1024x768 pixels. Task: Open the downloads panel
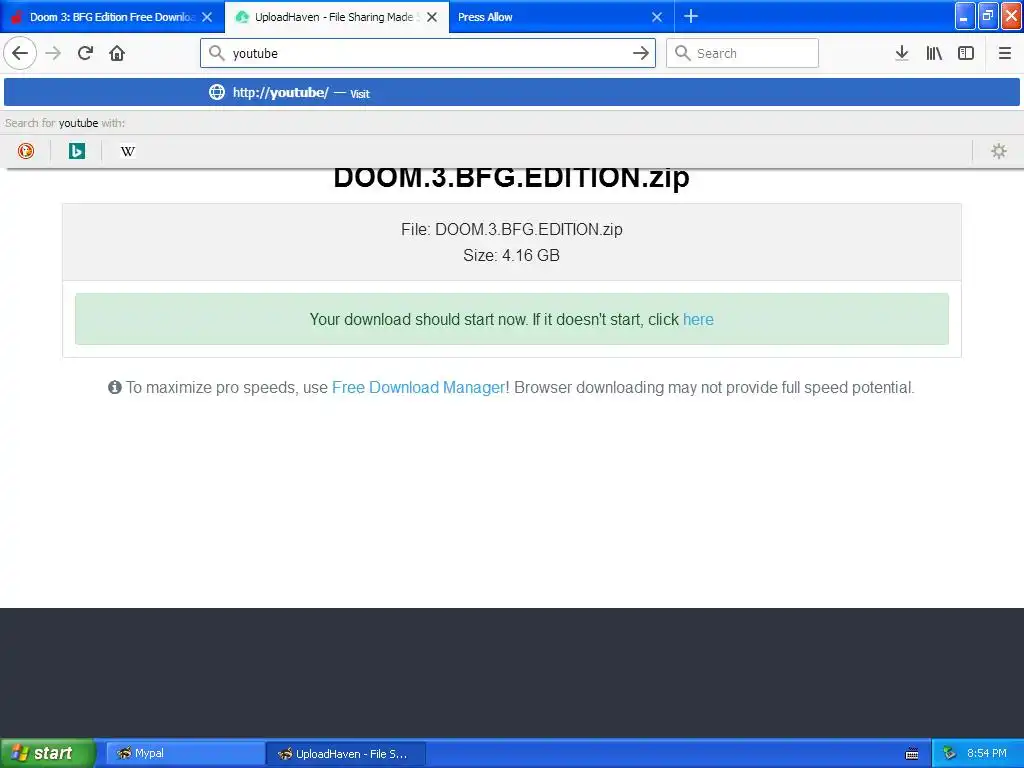[902, 53]
